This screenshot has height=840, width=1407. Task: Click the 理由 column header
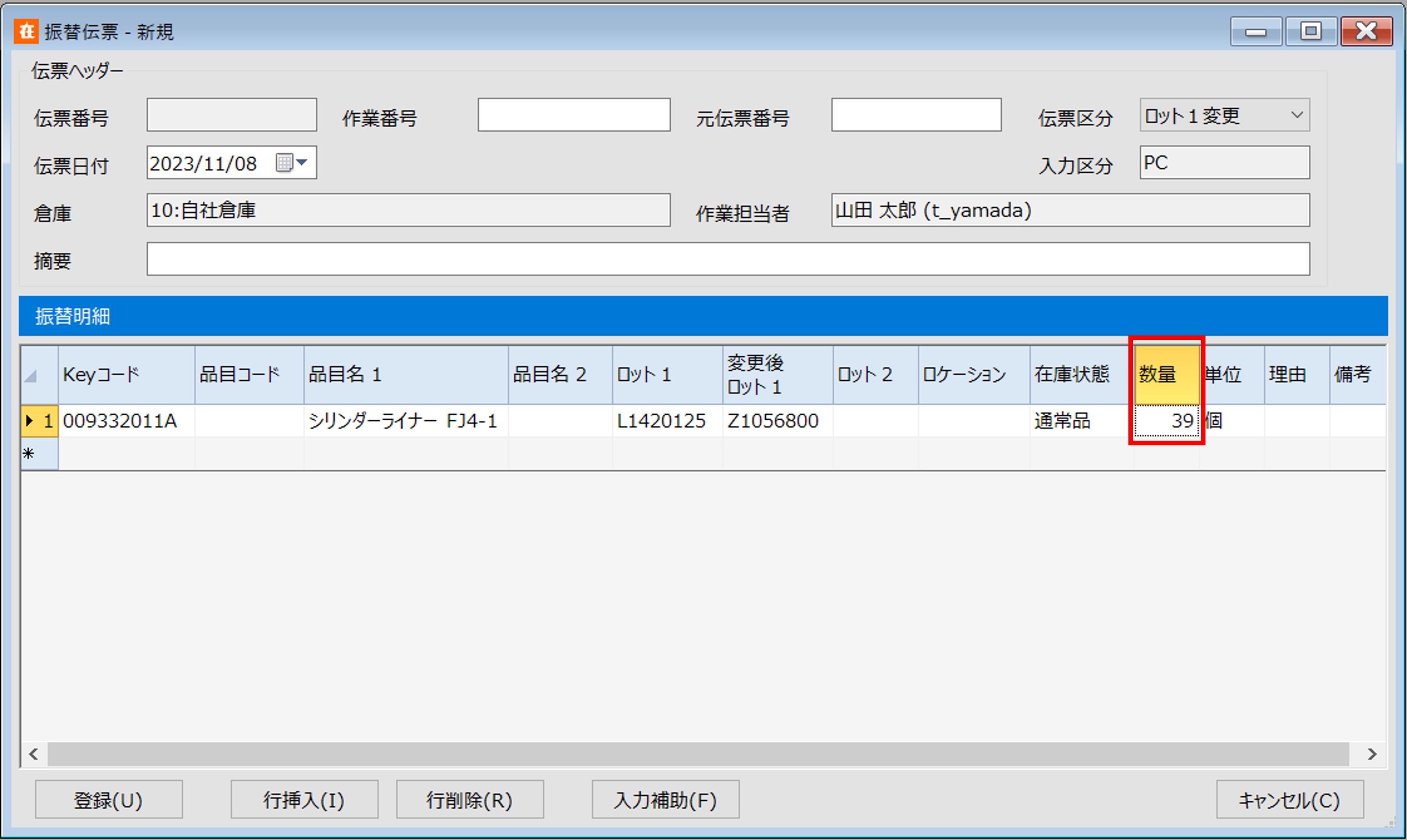pyautogui.click(x=1297, y=375)
